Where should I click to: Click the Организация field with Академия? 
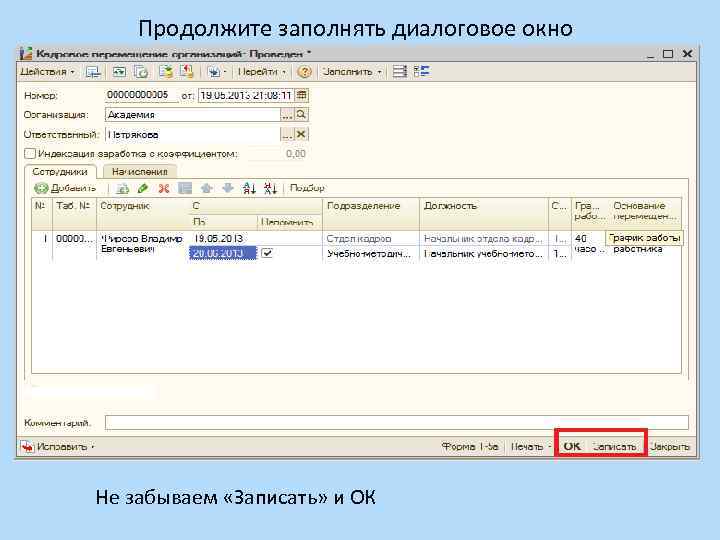click(193, 115)
